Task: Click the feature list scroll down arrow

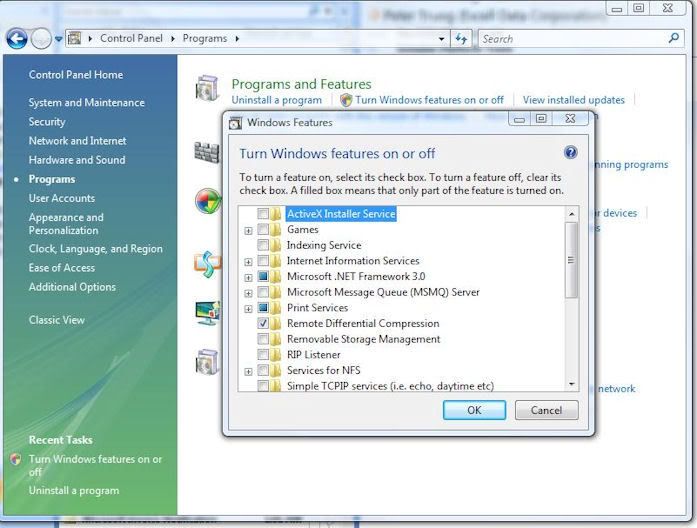Action: 572,384
